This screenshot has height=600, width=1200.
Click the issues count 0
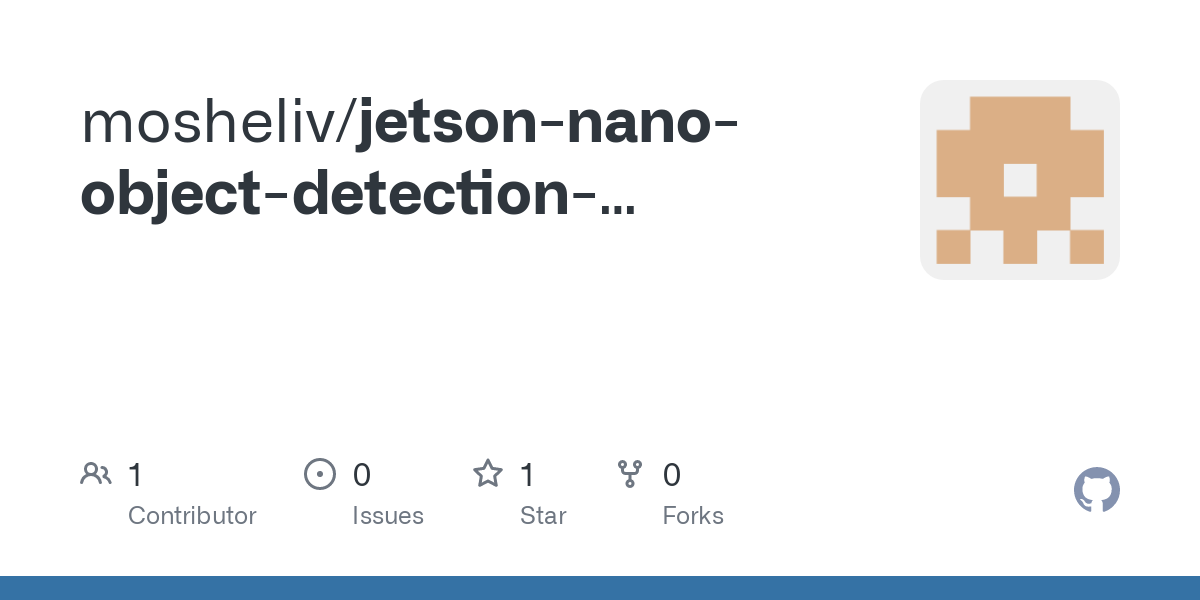[362, 475]
